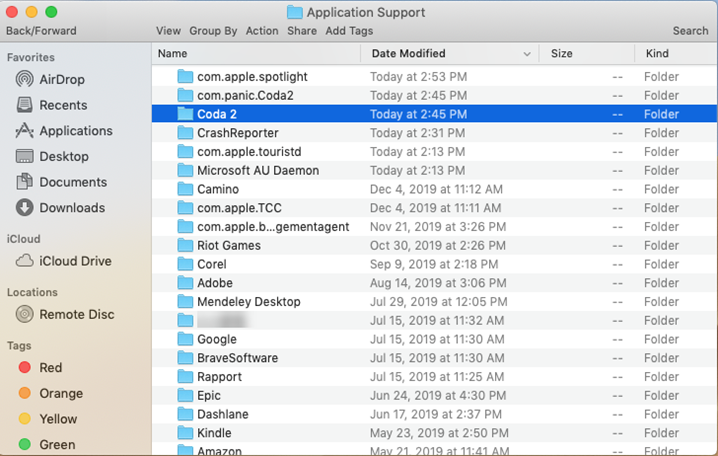This screenshot has height=456, width=718.
Task: Filter by the Orange tag
Action: pos(51,393)
